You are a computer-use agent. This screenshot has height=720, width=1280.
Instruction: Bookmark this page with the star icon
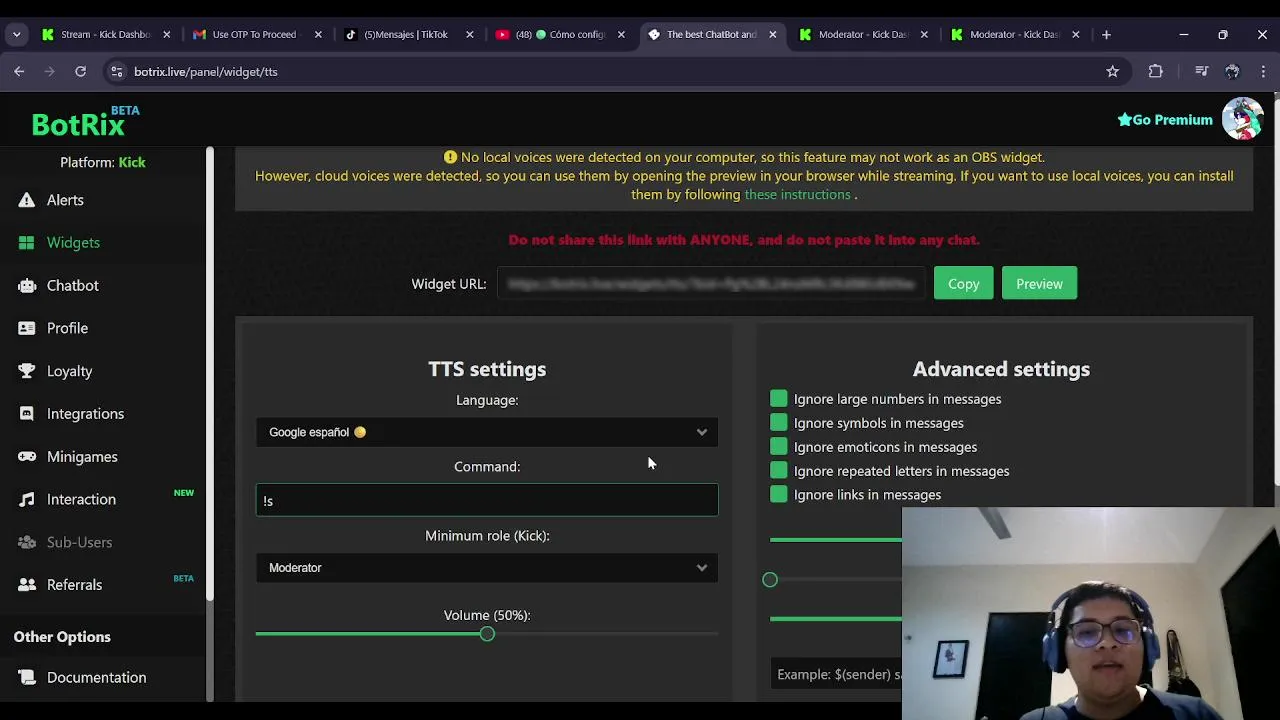tap(1112, 72)
